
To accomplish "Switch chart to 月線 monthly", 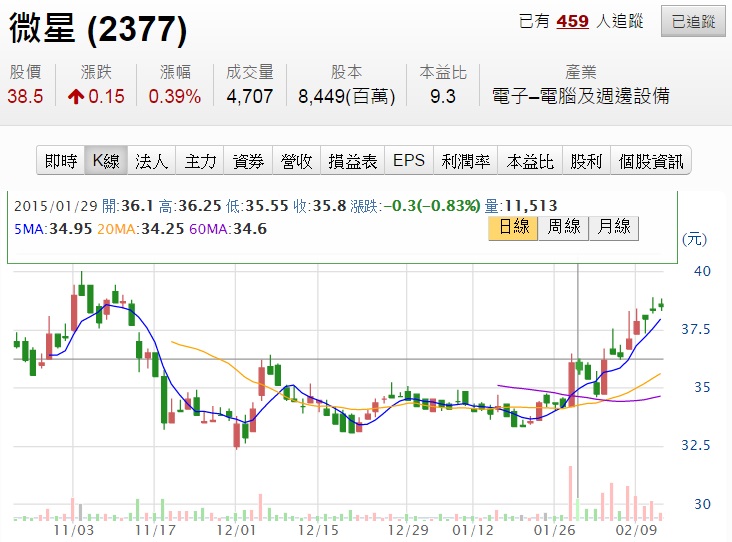I will [614, 228].
